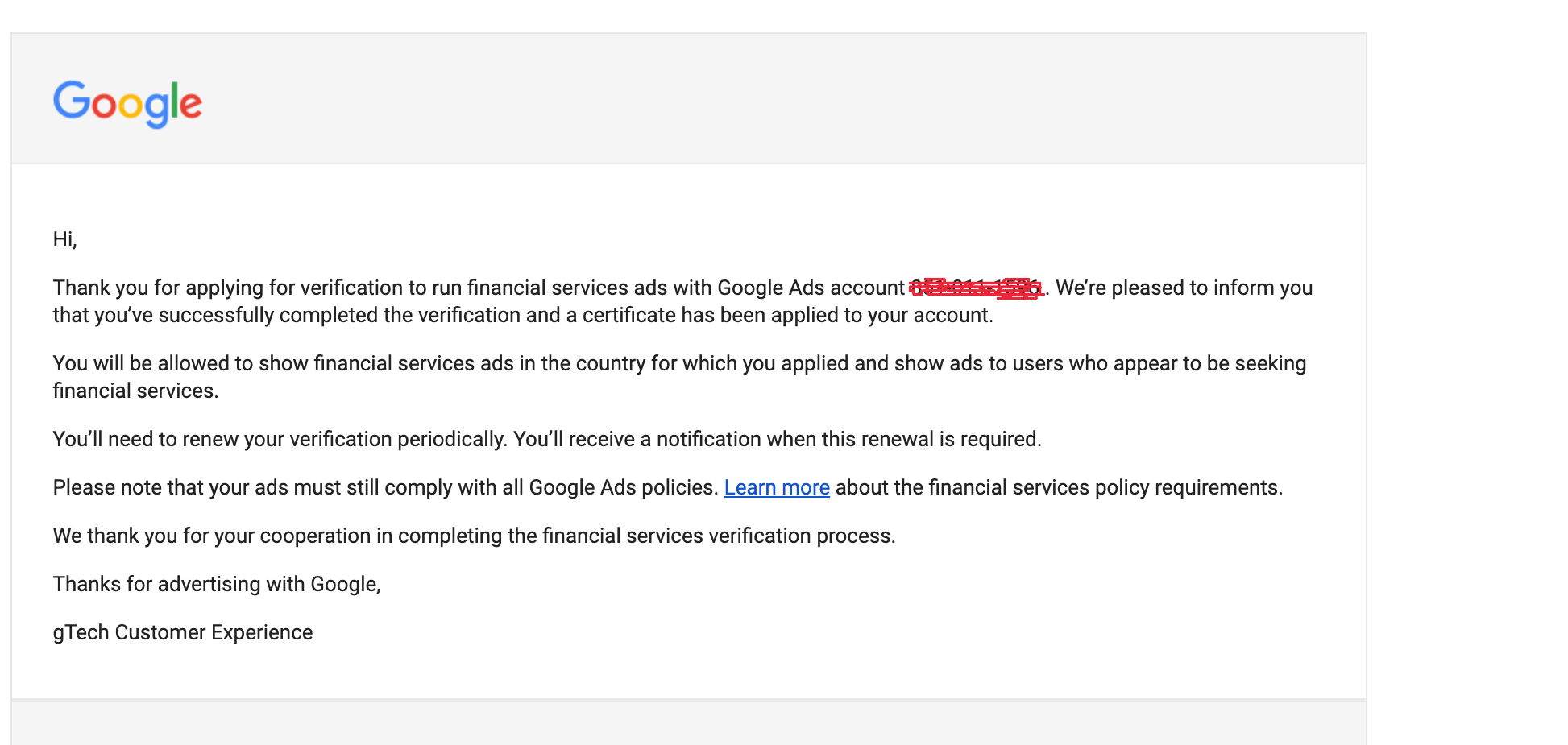
Task: Click "We're pleased to inform you" text
Action: point(1184,288)
